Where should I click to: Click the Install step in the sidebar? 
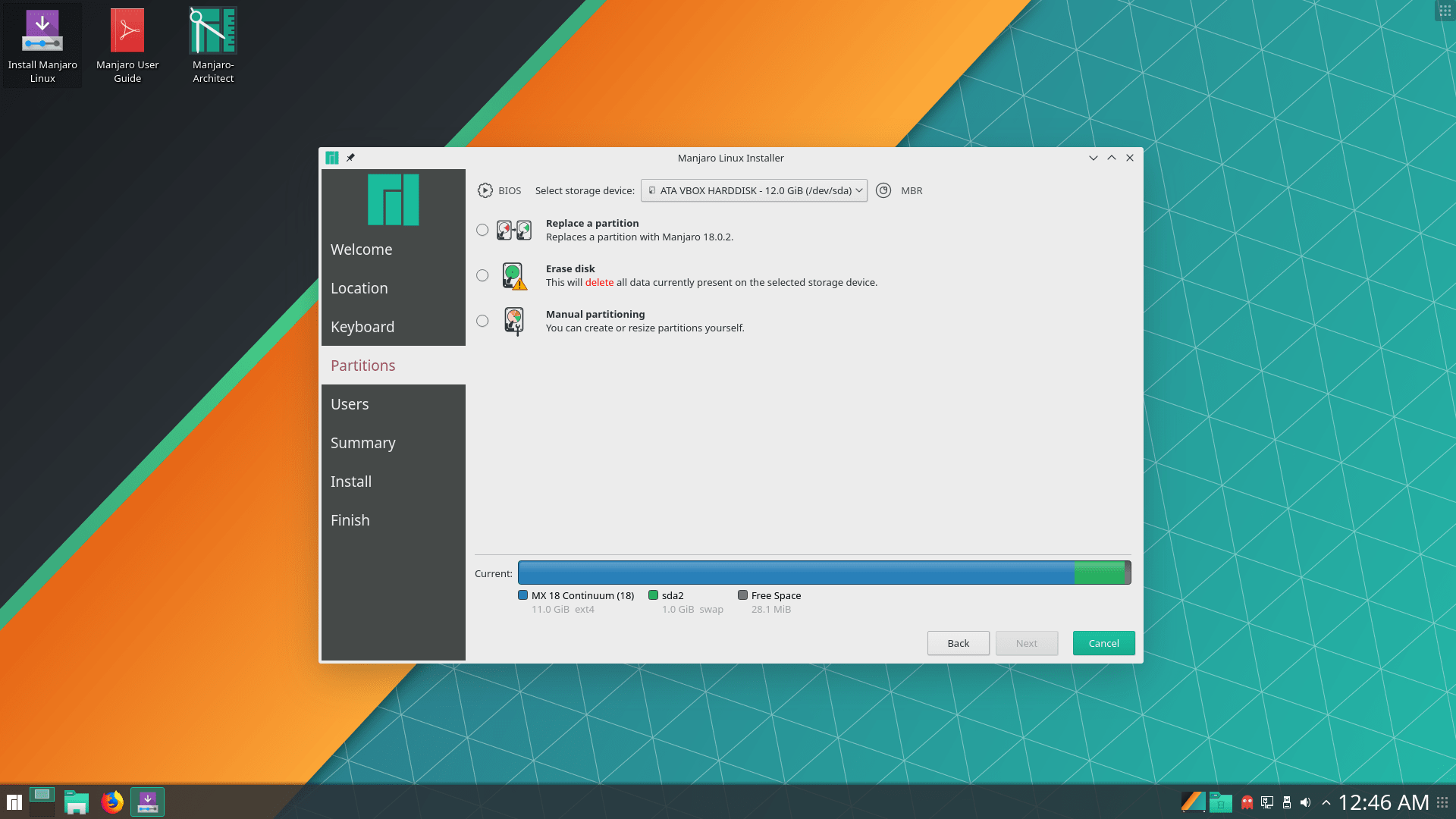pyautogui.click(x=393, y=482)
